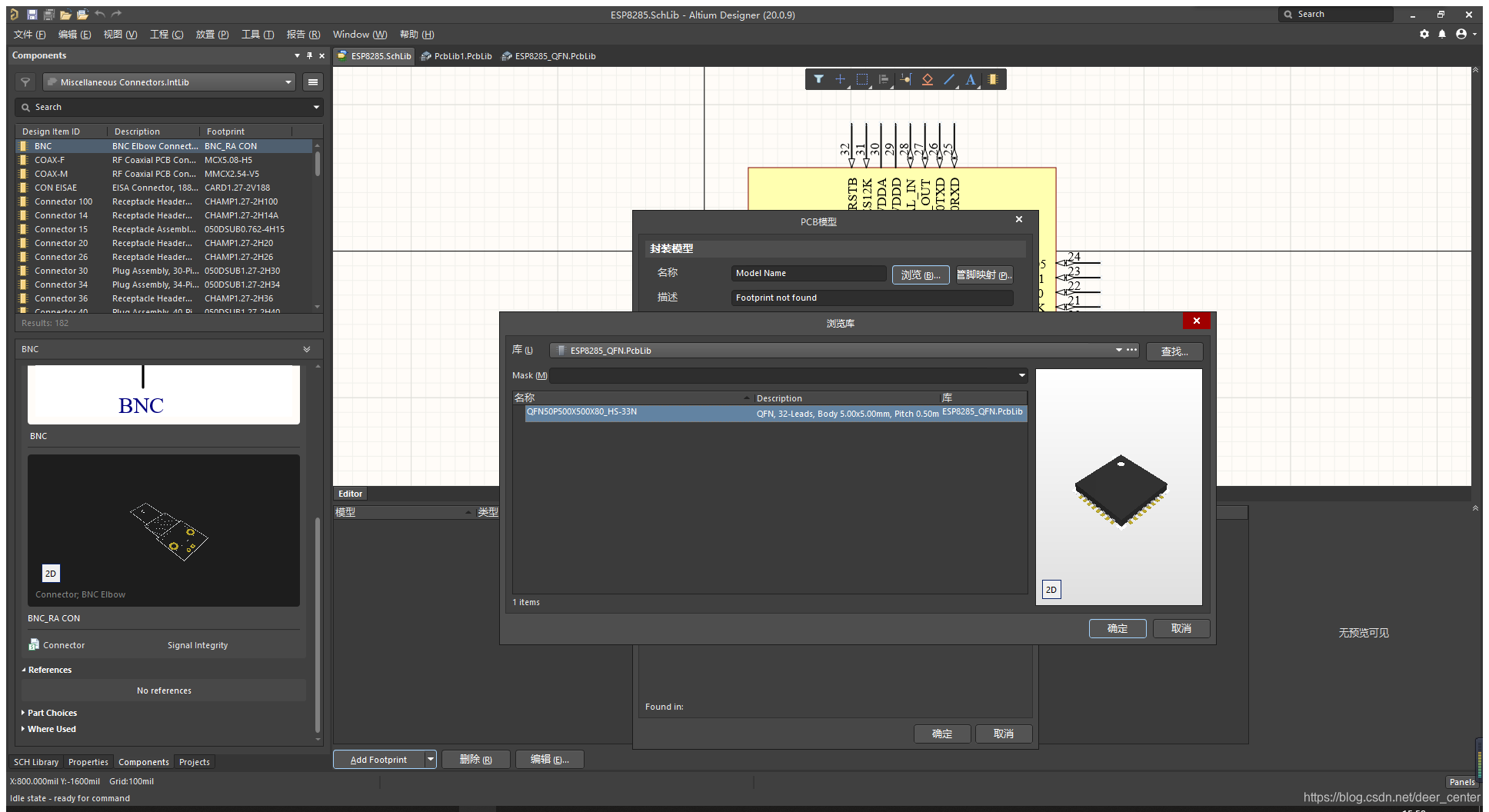This screenshot has height=812, width=1489.
Task: Open the settings gear icon
Action: 1424,34
